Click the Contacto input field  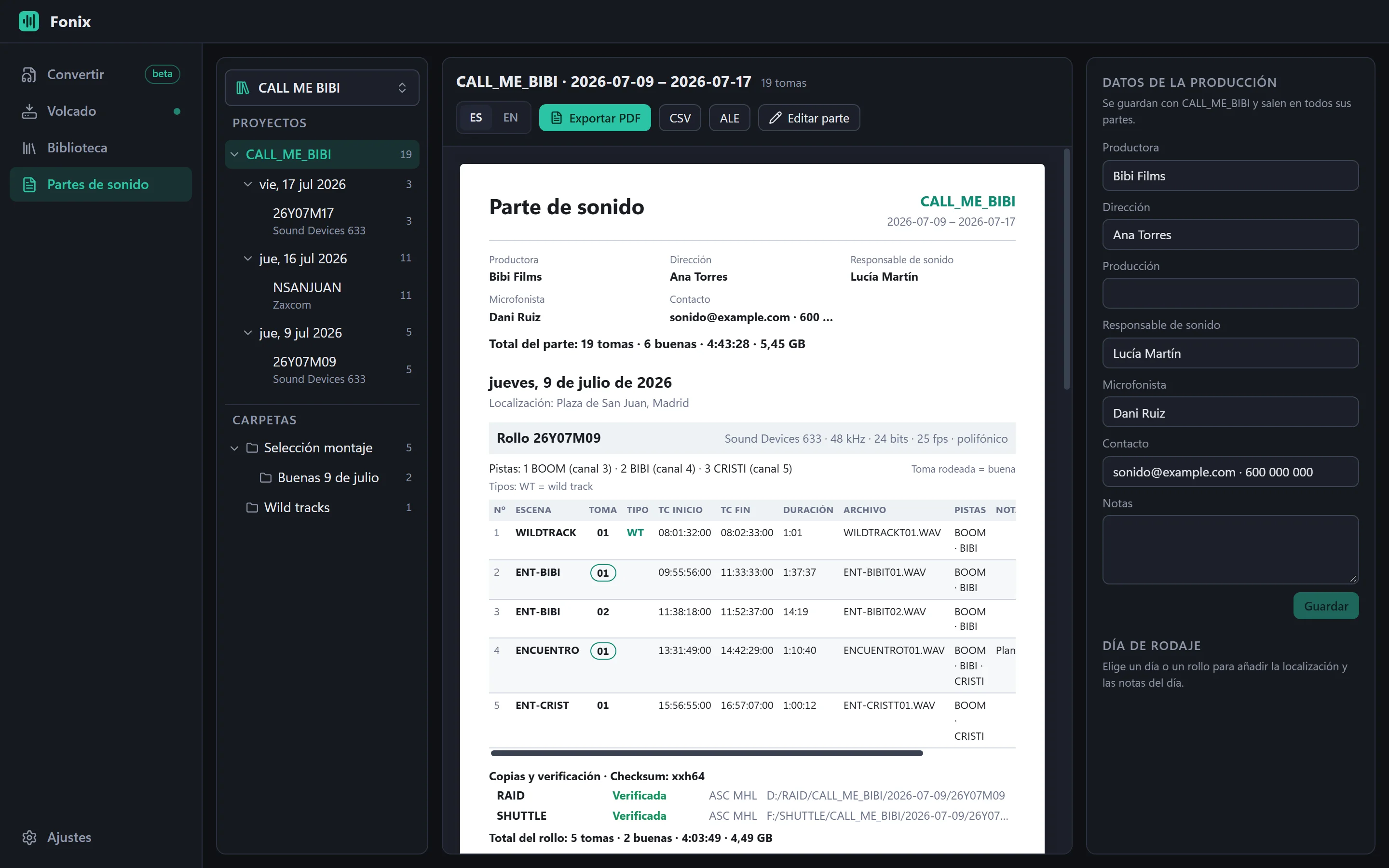pos(1230,472)
